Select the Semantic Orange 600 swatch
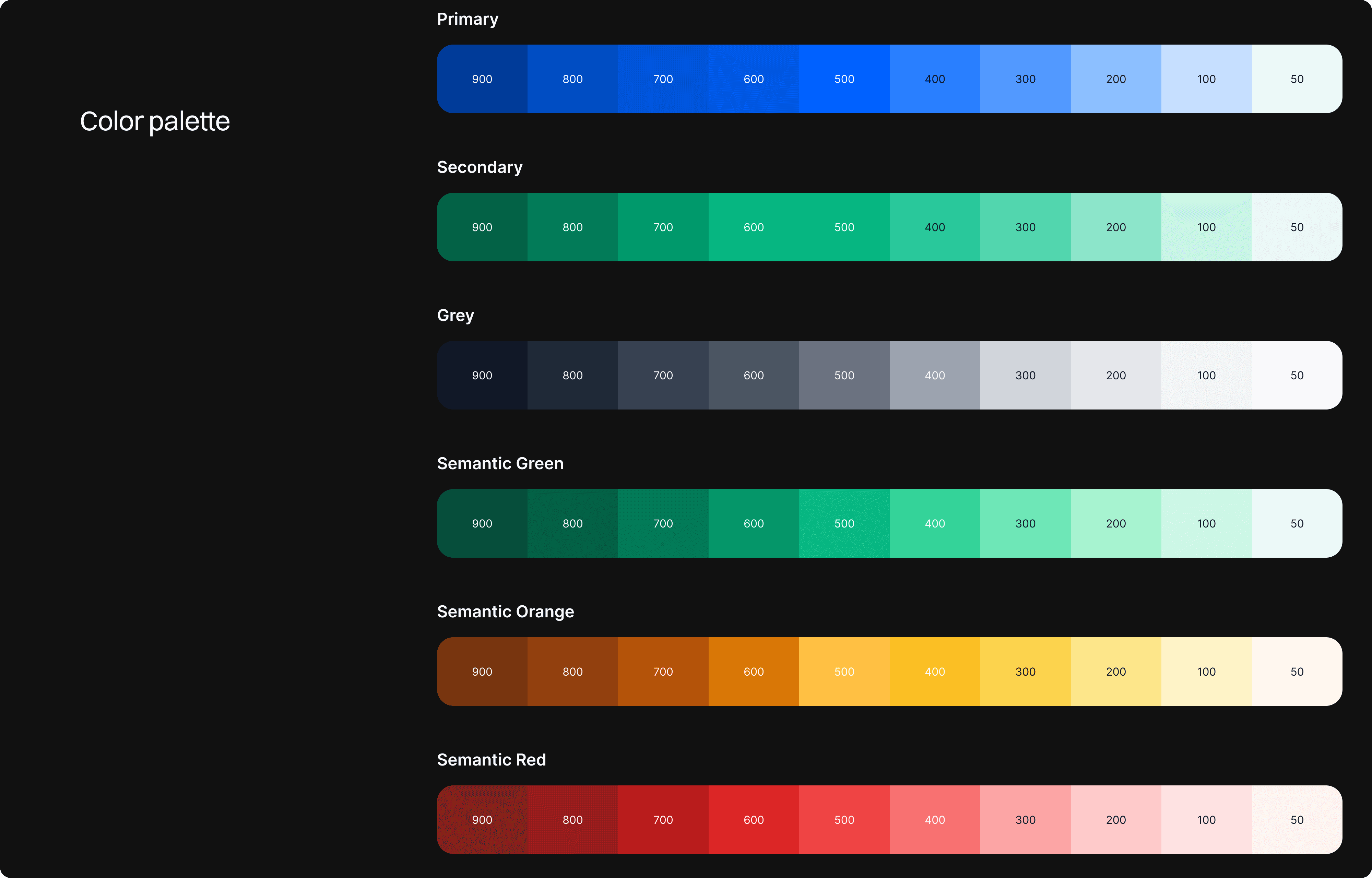1372x878 pixels. coord(753,672)
